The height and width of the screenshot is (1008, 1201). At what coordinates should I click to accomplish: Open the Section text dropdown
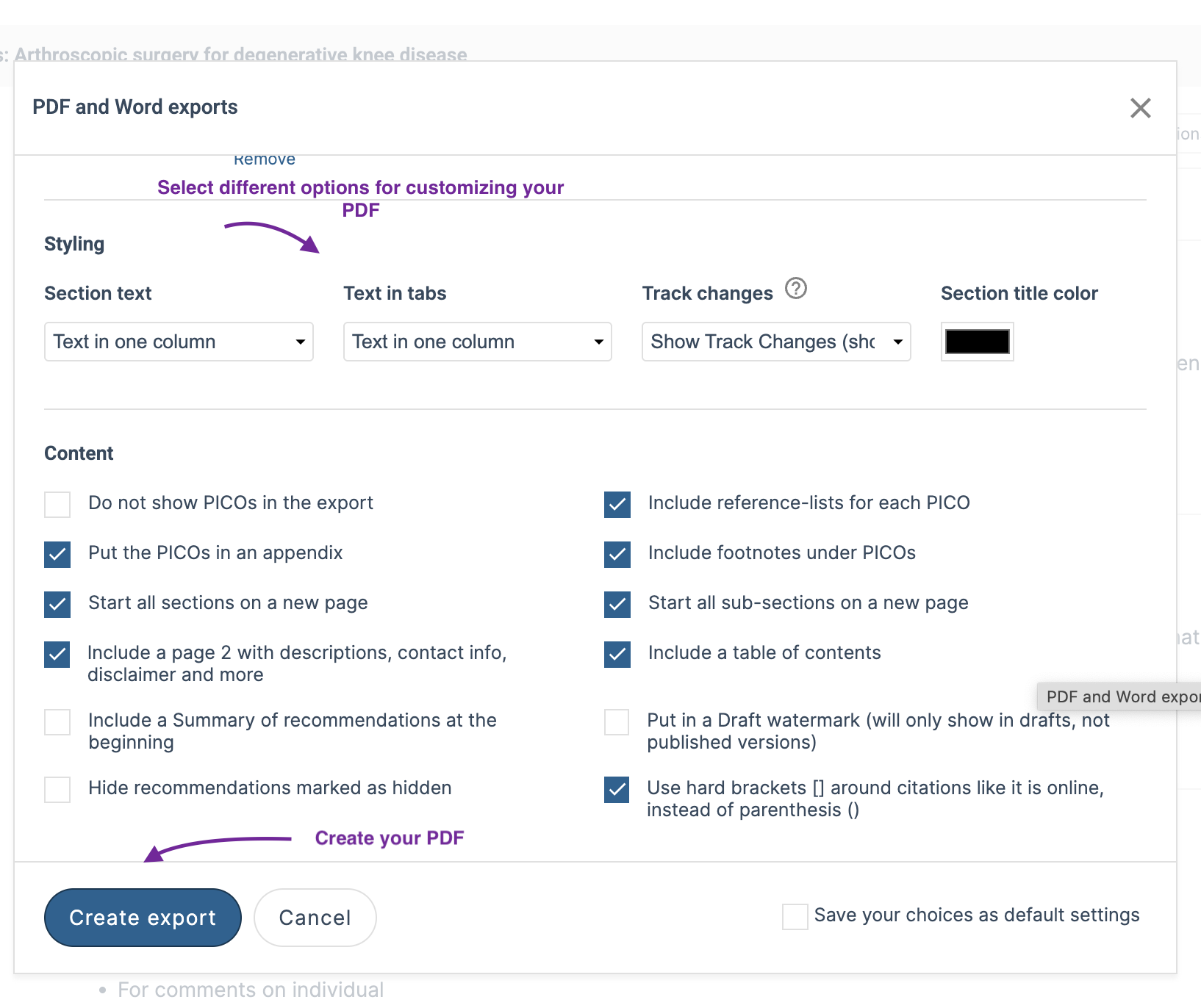pos(179,342)
